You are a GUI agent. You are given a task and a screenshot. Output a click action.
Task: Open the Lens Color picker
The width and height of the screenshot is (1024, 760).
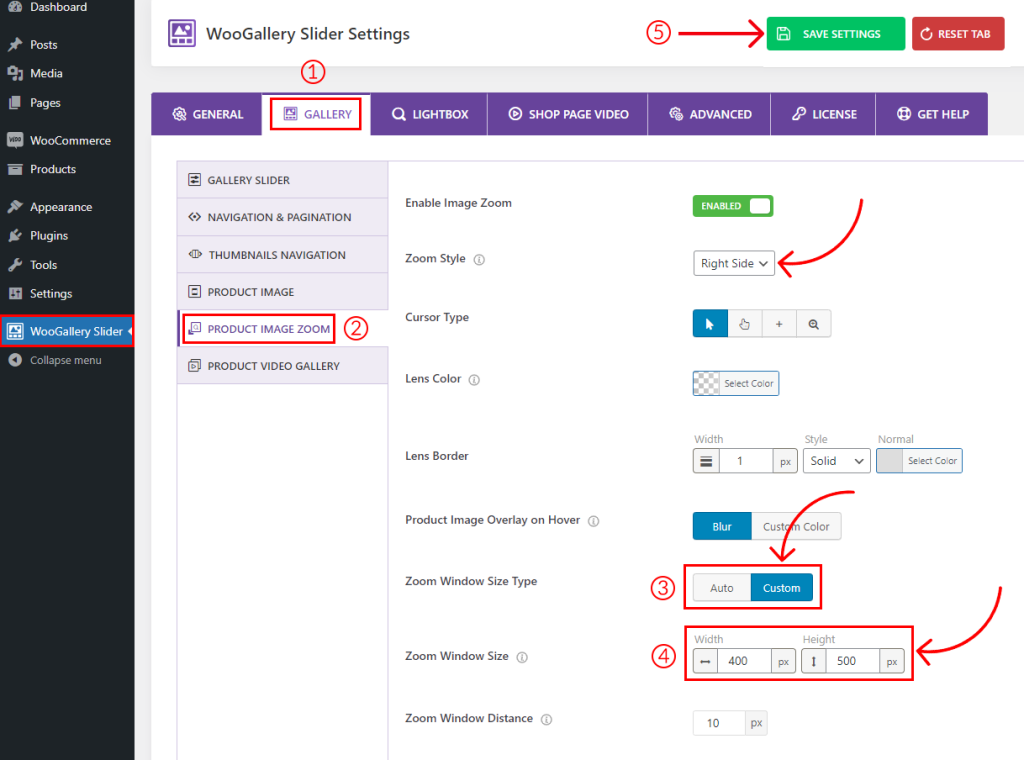click(x=735, y=383)
